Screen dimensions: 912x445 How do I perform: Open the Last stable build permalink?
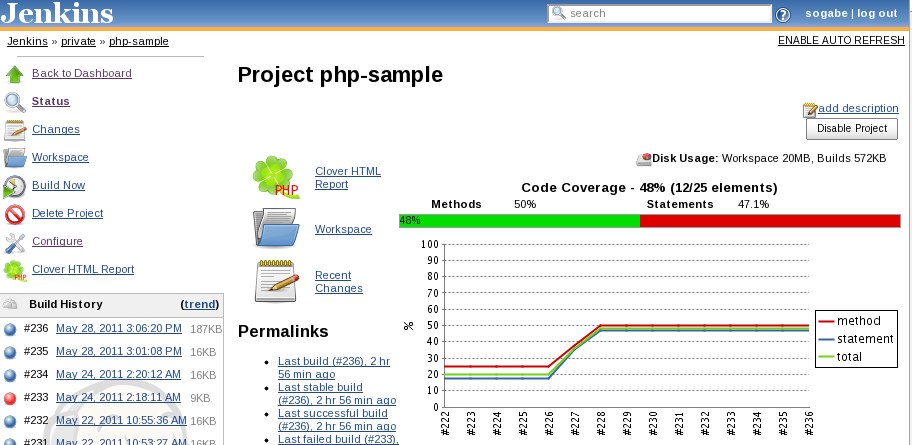[x=337, y=394]
